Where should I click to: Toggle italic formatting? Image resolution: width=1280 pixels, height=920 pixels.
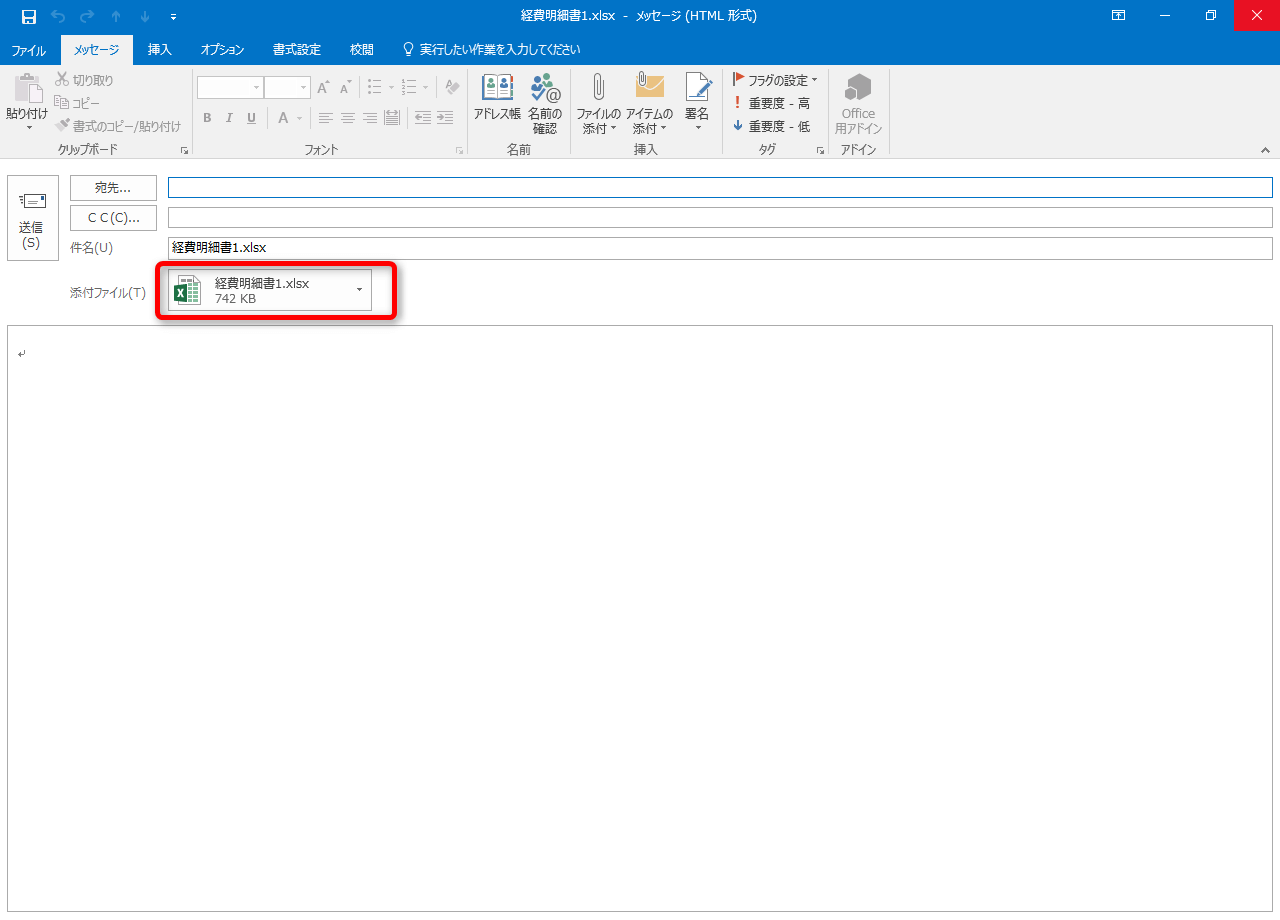pos(229,118)
